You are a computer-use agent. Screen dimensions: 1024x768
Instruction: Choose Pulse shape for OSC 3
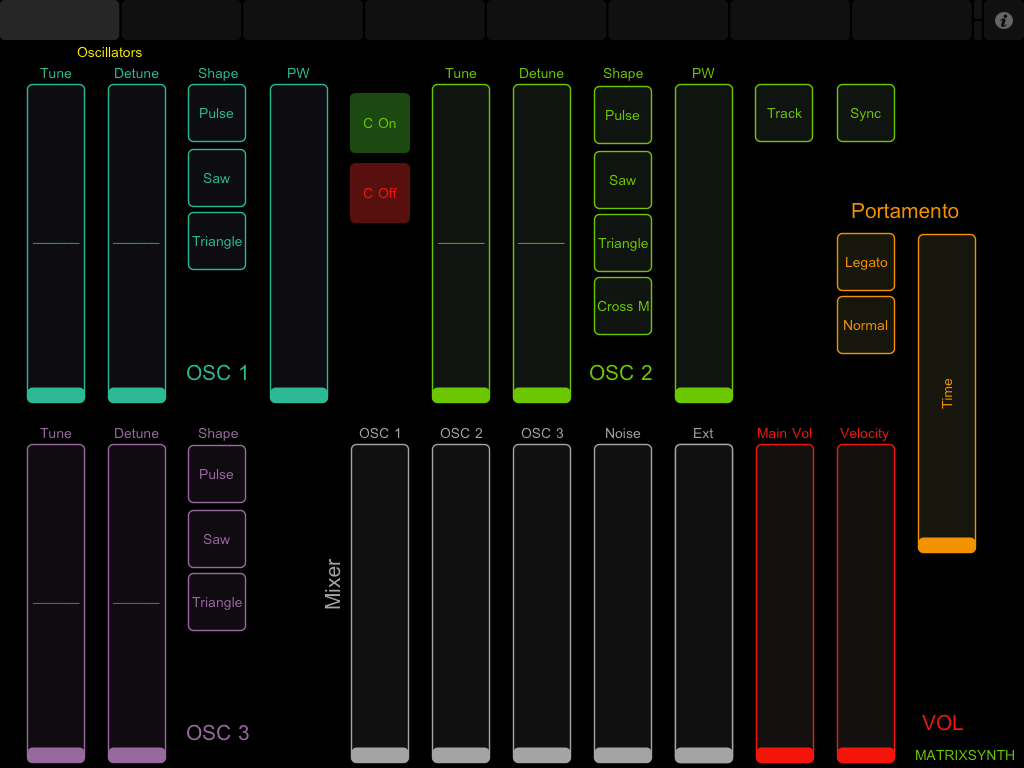217,474
